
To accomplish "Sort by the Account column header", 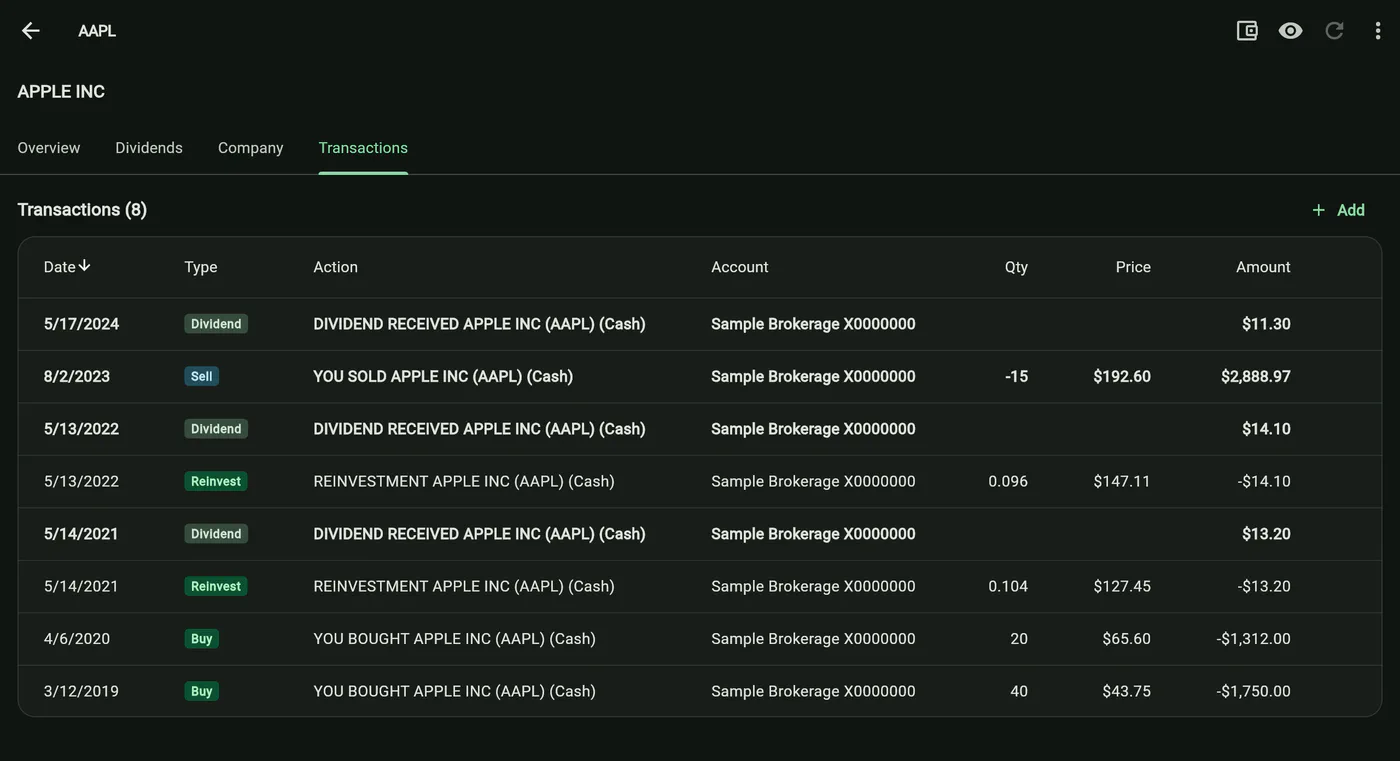I will (740, 267).
